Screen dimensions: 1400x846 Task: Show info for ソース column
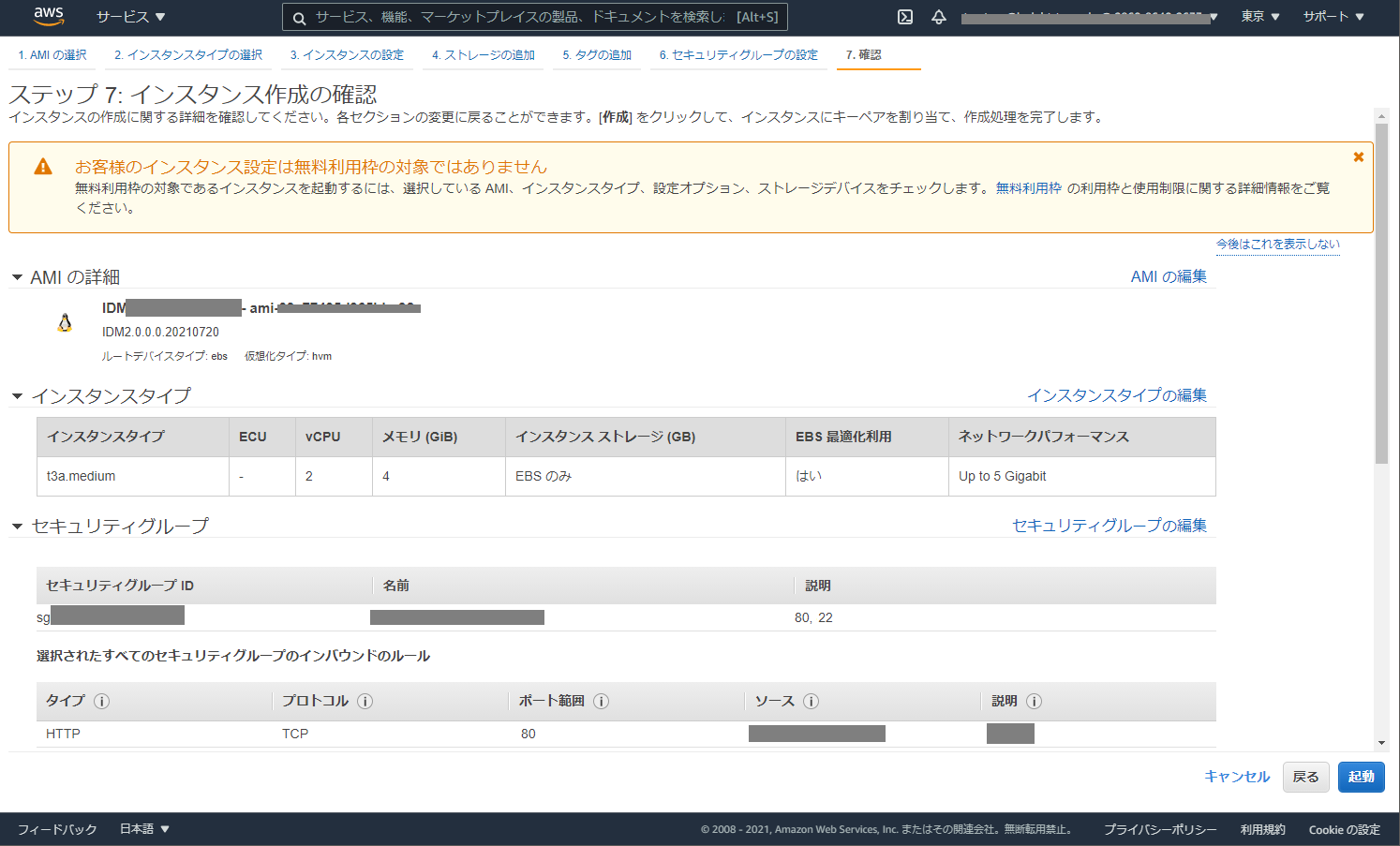(812, 701)
